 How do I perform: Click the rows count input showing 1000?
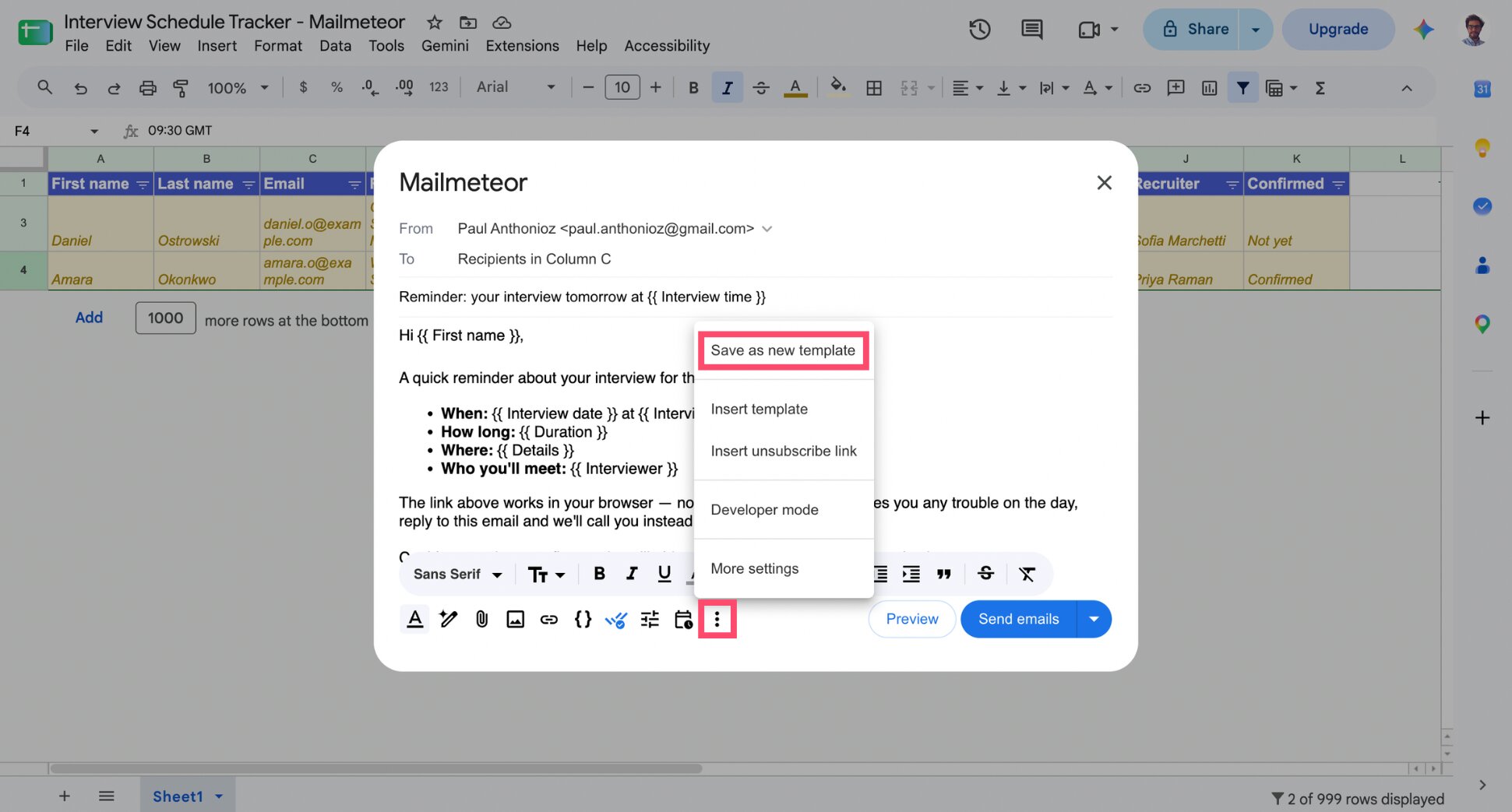[165, 318]
